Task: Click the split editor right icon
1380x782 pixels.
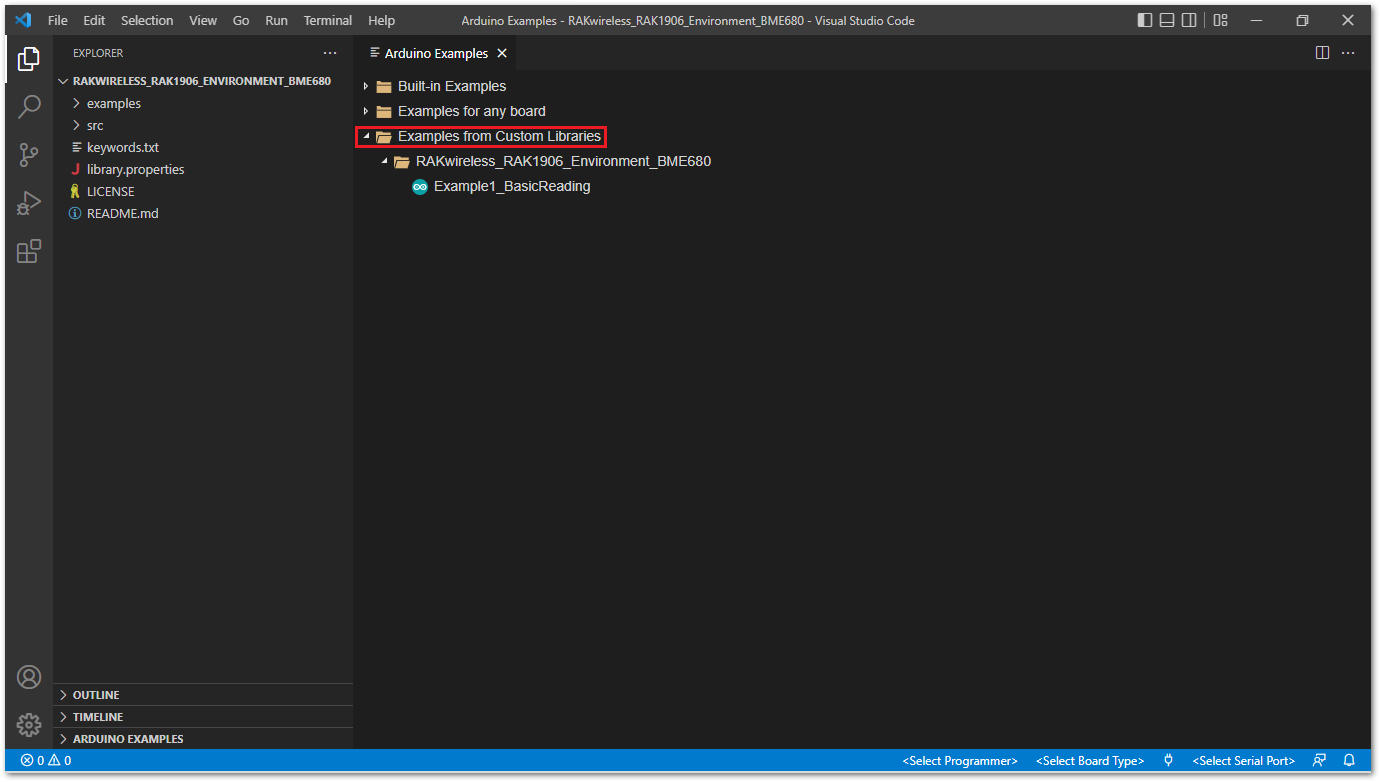Action: [x=1322, y=53]
